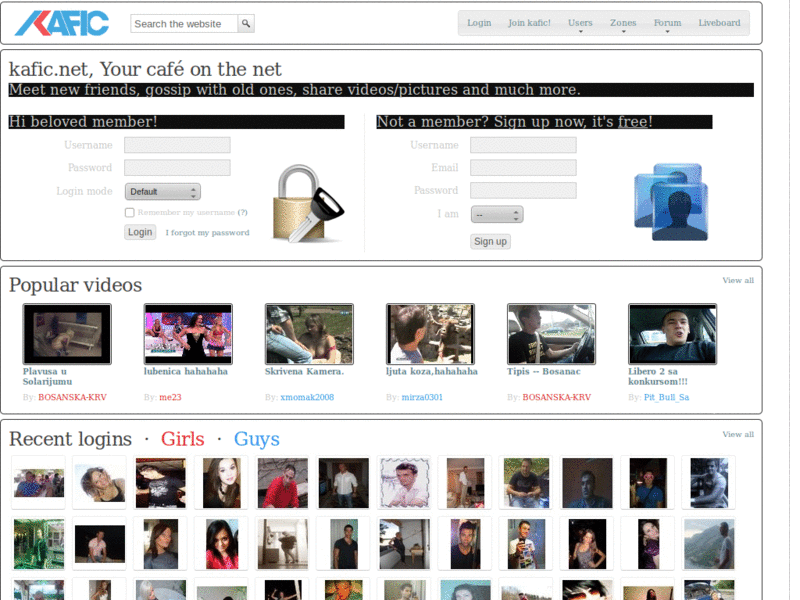Screen dimensions: 800x600
Task: Open the Login mode Default dropdown
Action: pos(163,192)
